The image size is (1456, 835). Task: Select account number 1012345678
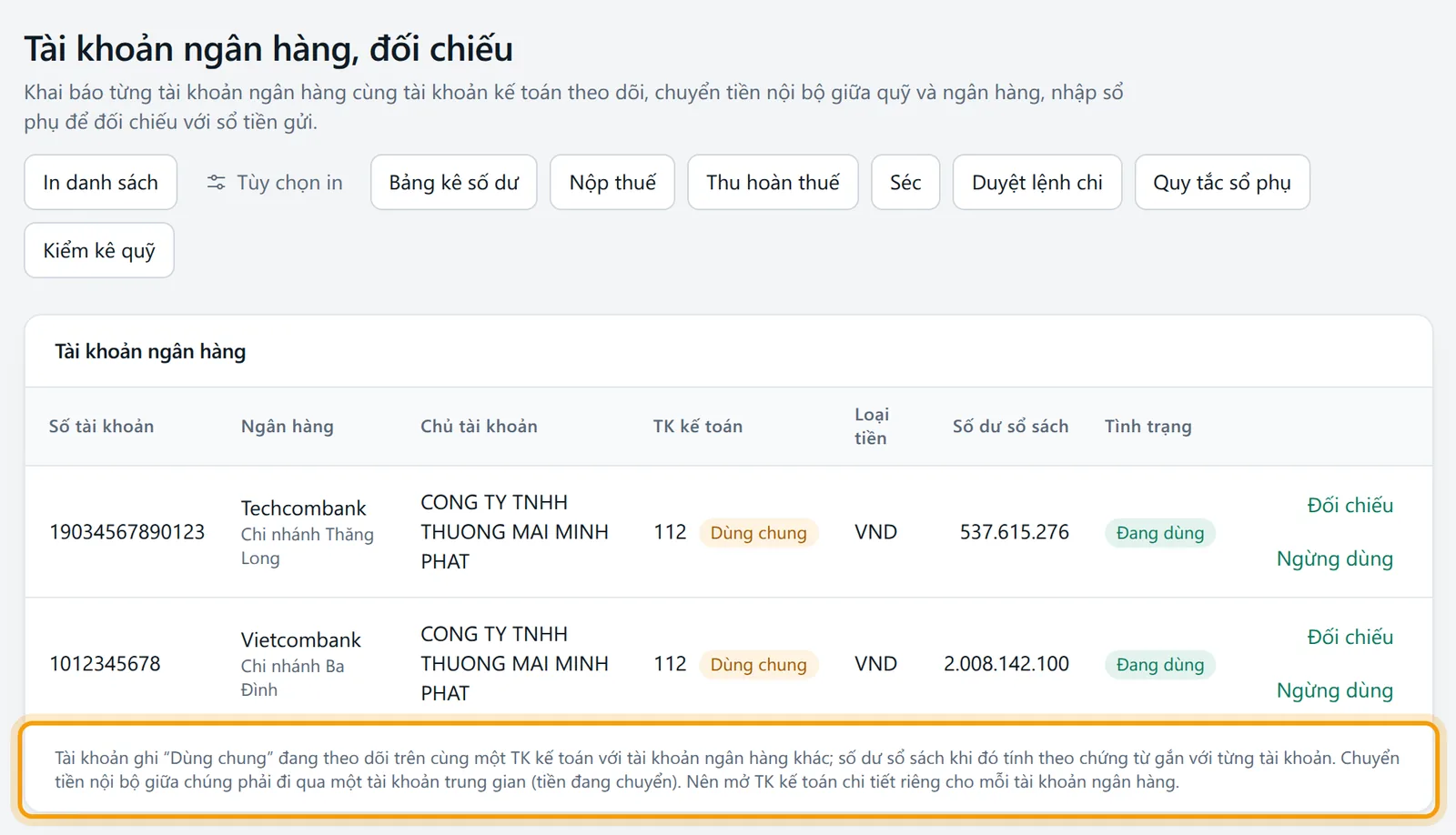105,664
